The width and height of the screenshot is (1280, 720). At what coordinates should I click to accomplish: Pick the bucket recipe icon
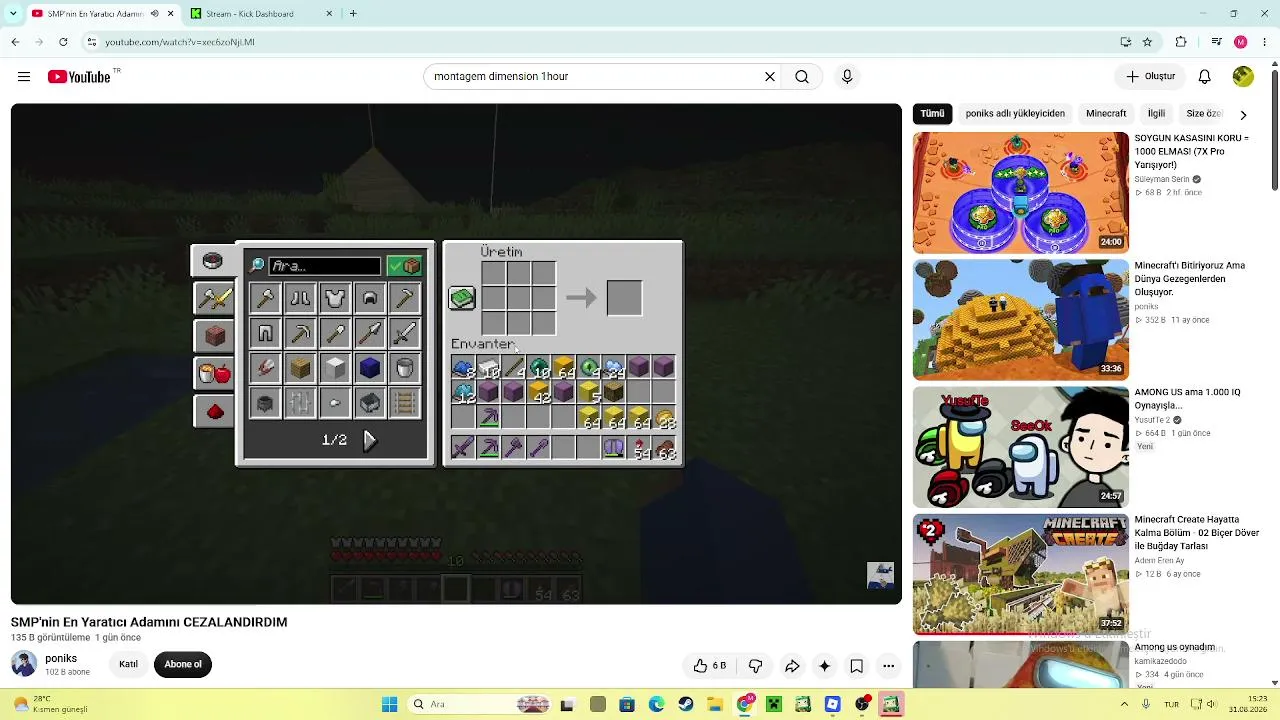(405, 368)
